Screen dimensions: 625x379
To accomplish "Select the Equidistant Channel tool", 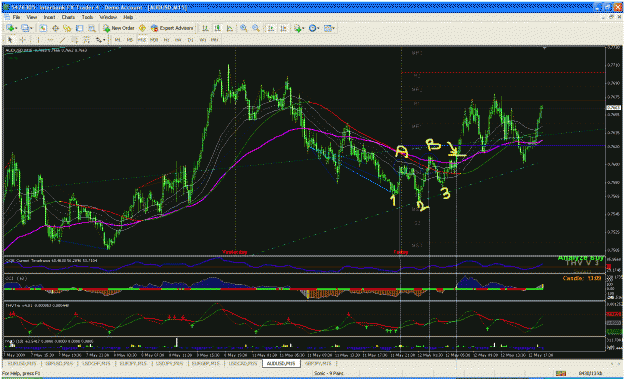I will point(75,40).
